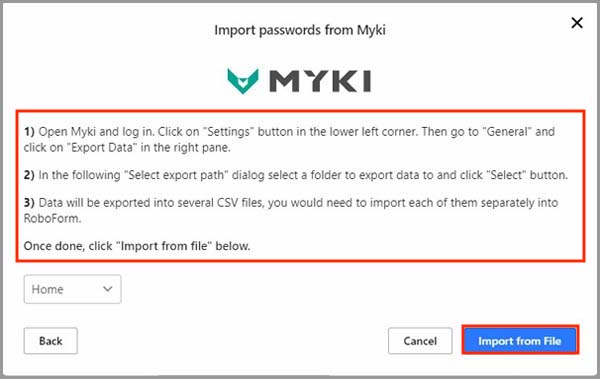Screen dimensions: 600x379
Task: Close the Import passwords dialog
Action: pos(577,23)
